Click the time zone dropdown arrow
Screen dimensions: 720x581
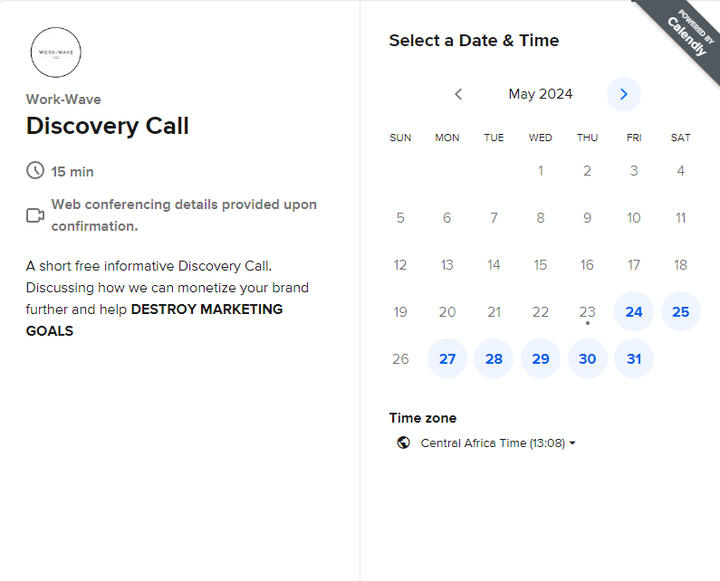coord(572,443)
